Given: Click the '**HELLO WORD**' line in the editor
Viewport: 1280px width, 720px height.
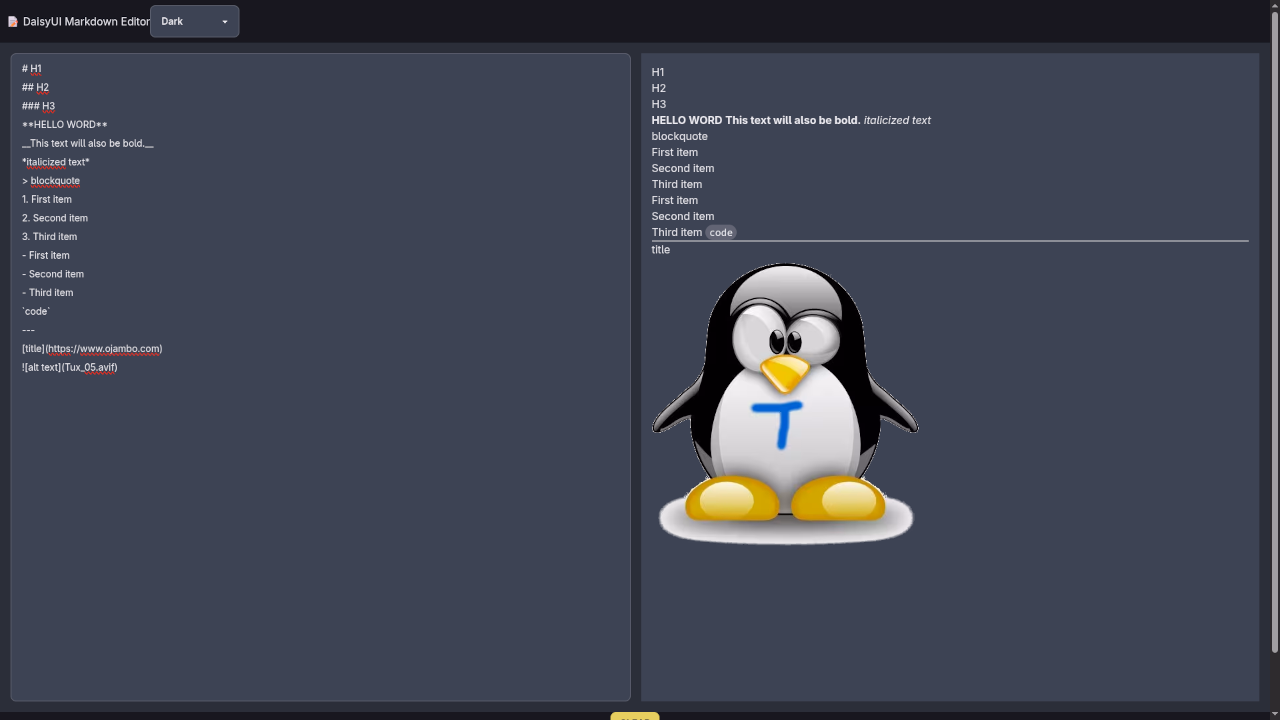Looking at the screenshot, I should pos(64,125).
